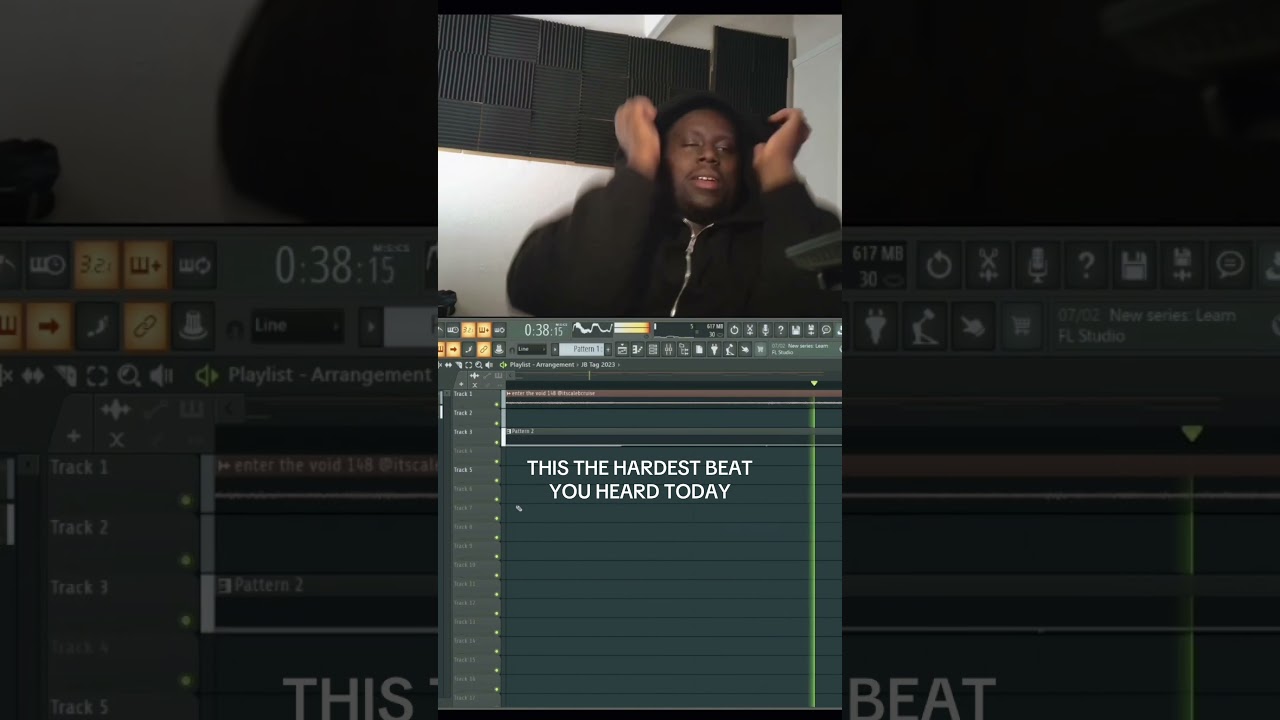Click the orange output peak meter
The height and width of the screenshot is (720, 1280).
[632, 328]
